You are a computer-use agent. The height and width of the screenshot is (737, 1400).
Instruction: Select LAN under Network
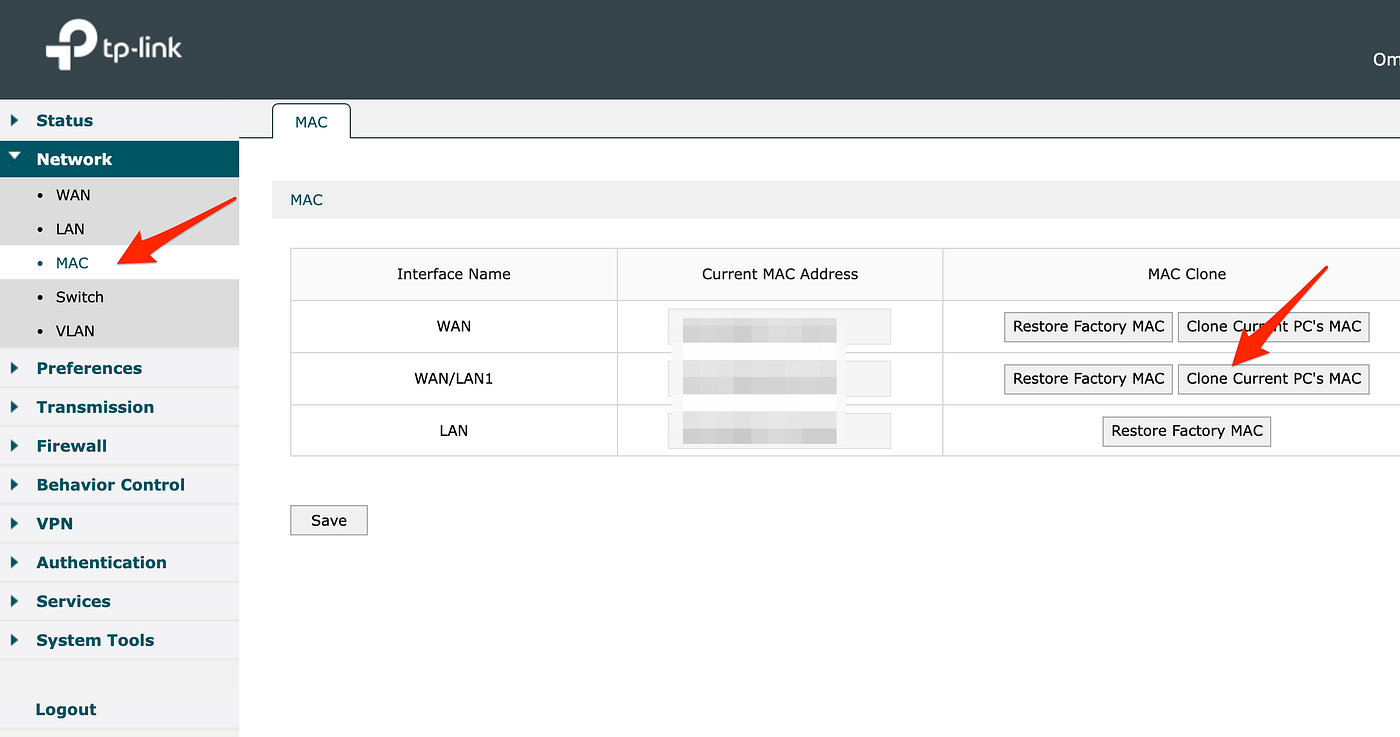pyautogui.click(x=70, y=229)
